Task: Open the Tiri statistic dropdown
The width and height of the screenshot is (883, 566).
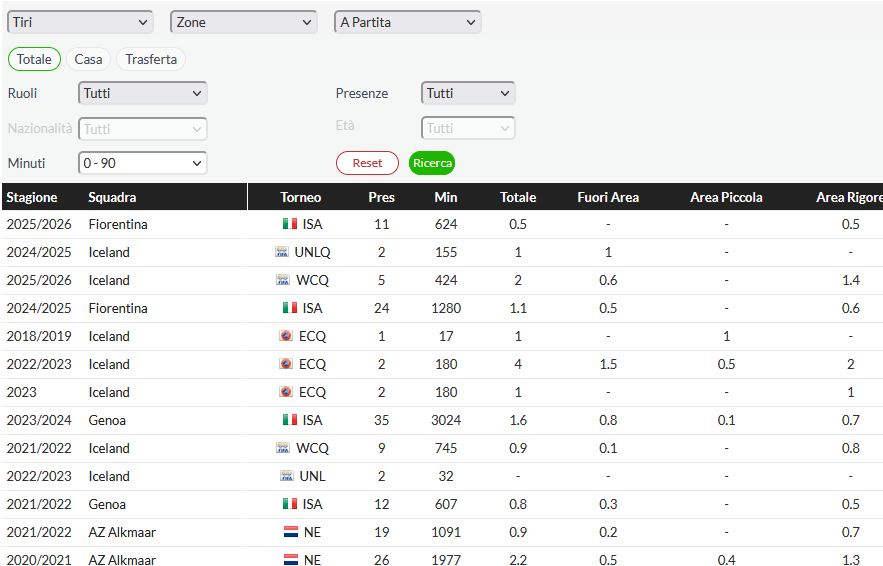Action: point(80,22)
